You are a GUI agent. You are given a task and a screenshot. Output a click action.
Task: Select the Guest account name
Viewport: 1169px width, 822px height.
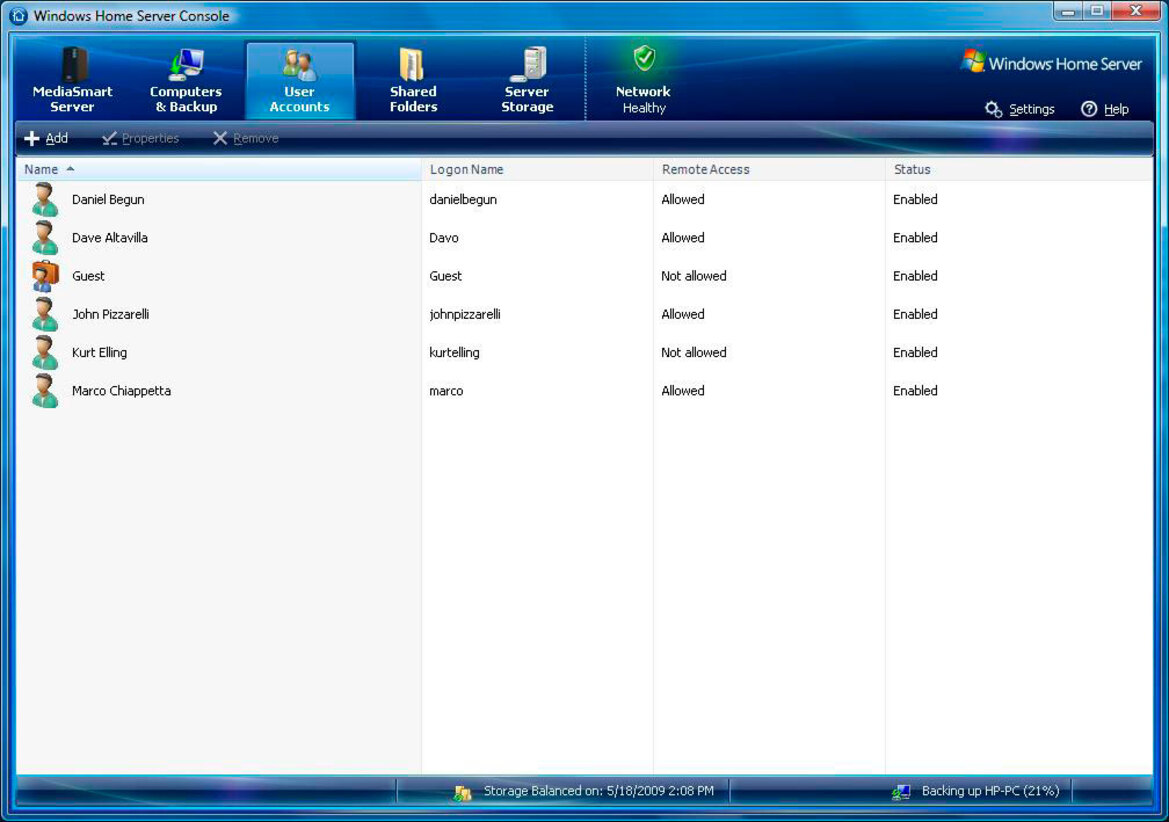[88, 276]
